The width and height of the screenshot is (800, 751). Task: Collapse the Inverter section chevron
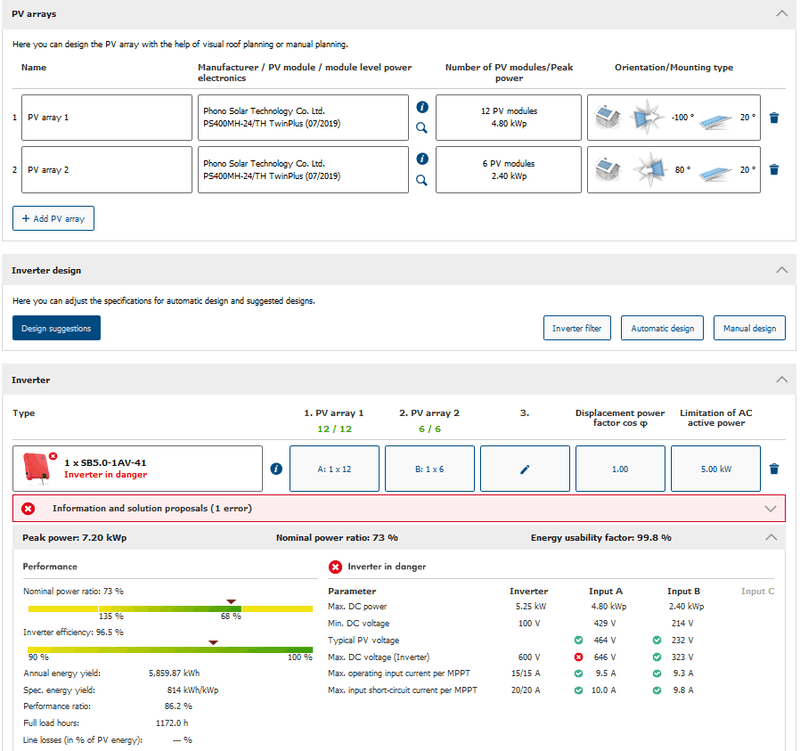point(781,380)
